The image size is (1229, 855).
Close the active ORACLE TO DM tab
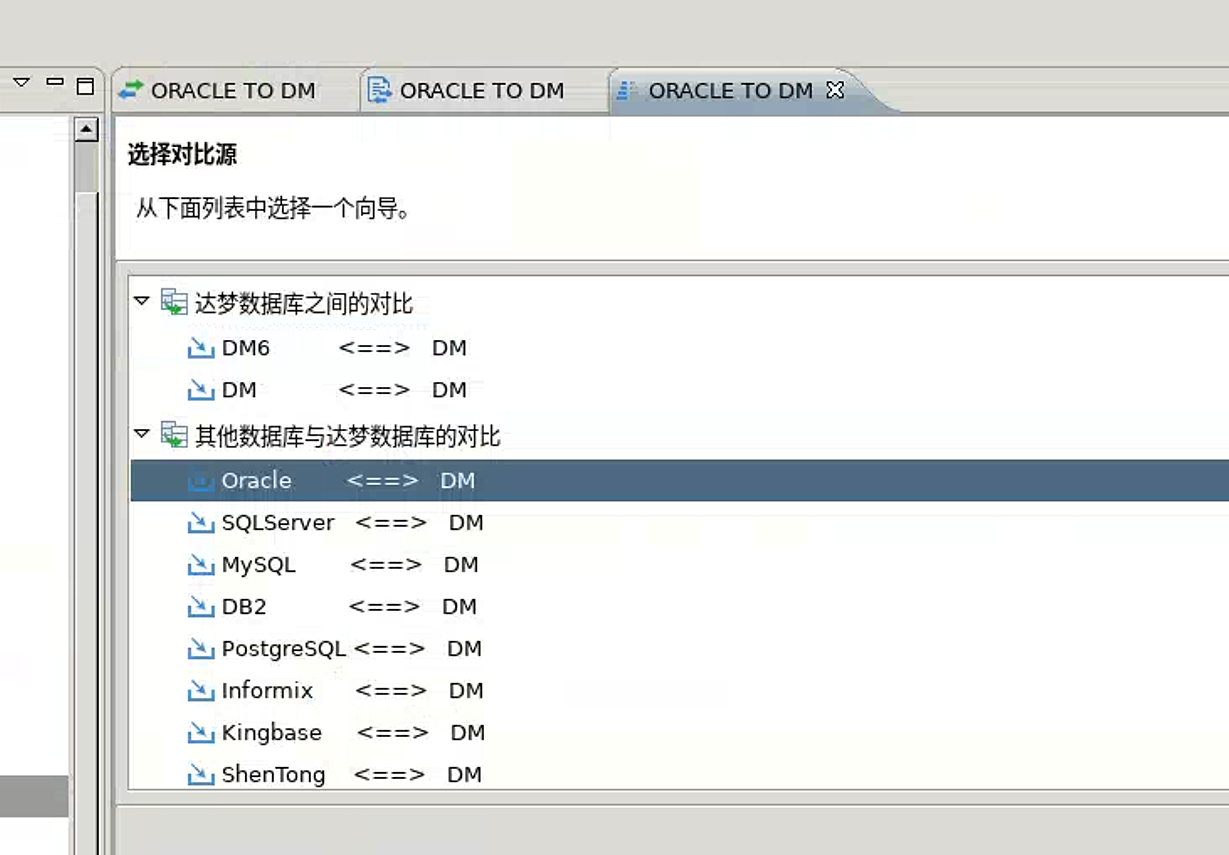tap(835, 90)
